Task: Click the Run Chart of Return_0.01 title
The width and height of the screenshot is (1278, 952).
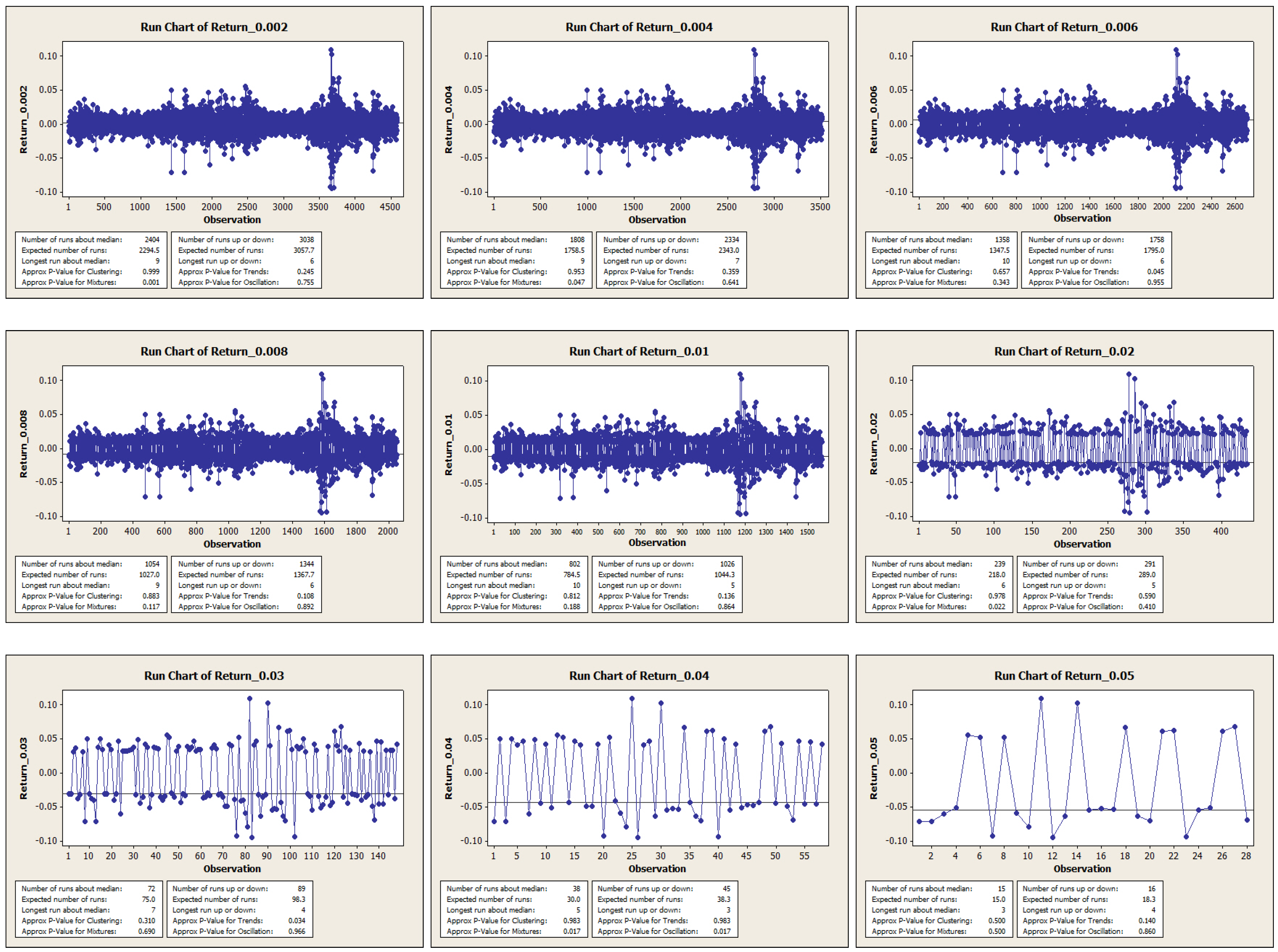Action: click(x=638, y=352)
